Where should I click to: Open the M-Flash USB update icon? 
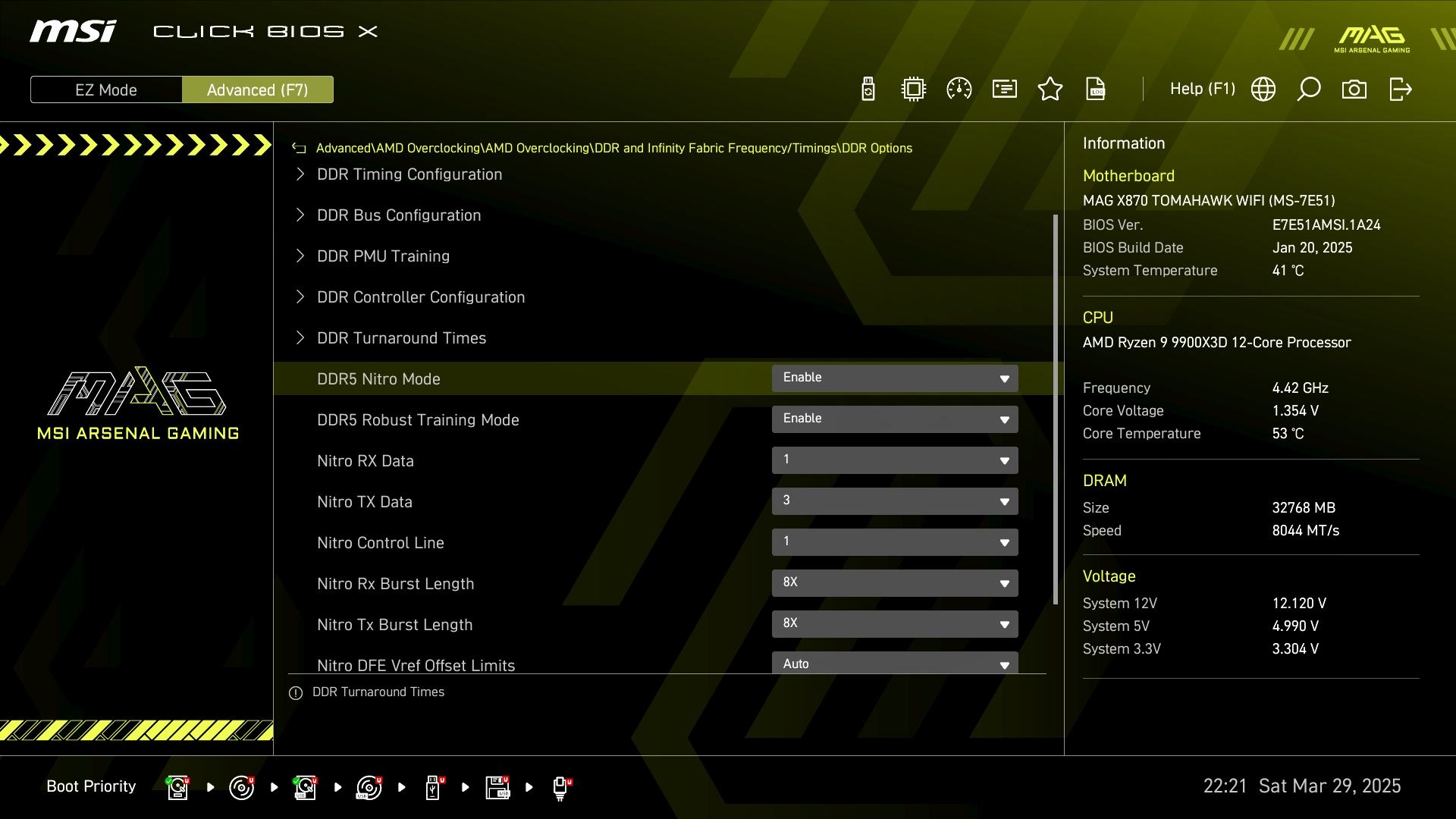pos(868,89)
